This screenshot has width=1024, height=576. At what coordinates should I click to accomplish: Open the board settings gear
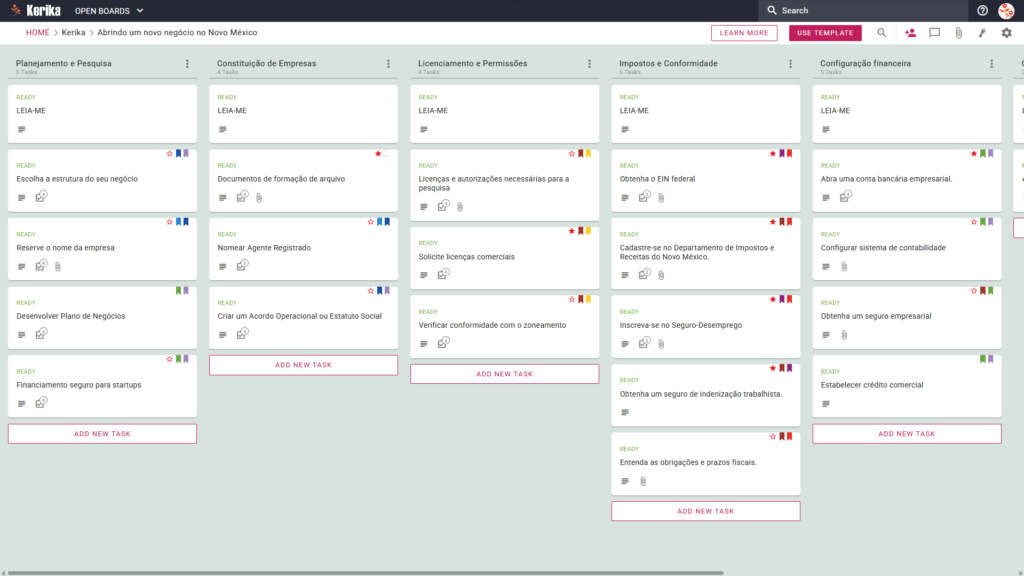point(1006,33)
